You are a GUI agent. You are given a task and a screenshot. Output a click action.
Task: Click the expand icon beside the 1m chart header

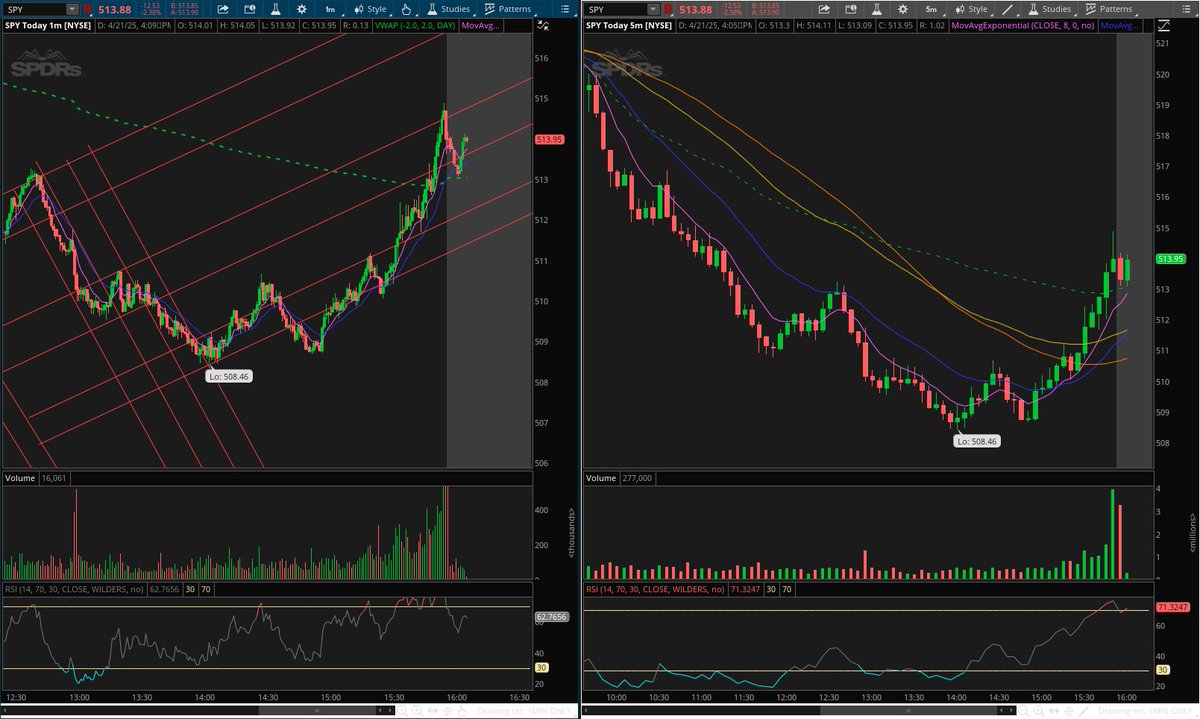click(545, 25)
